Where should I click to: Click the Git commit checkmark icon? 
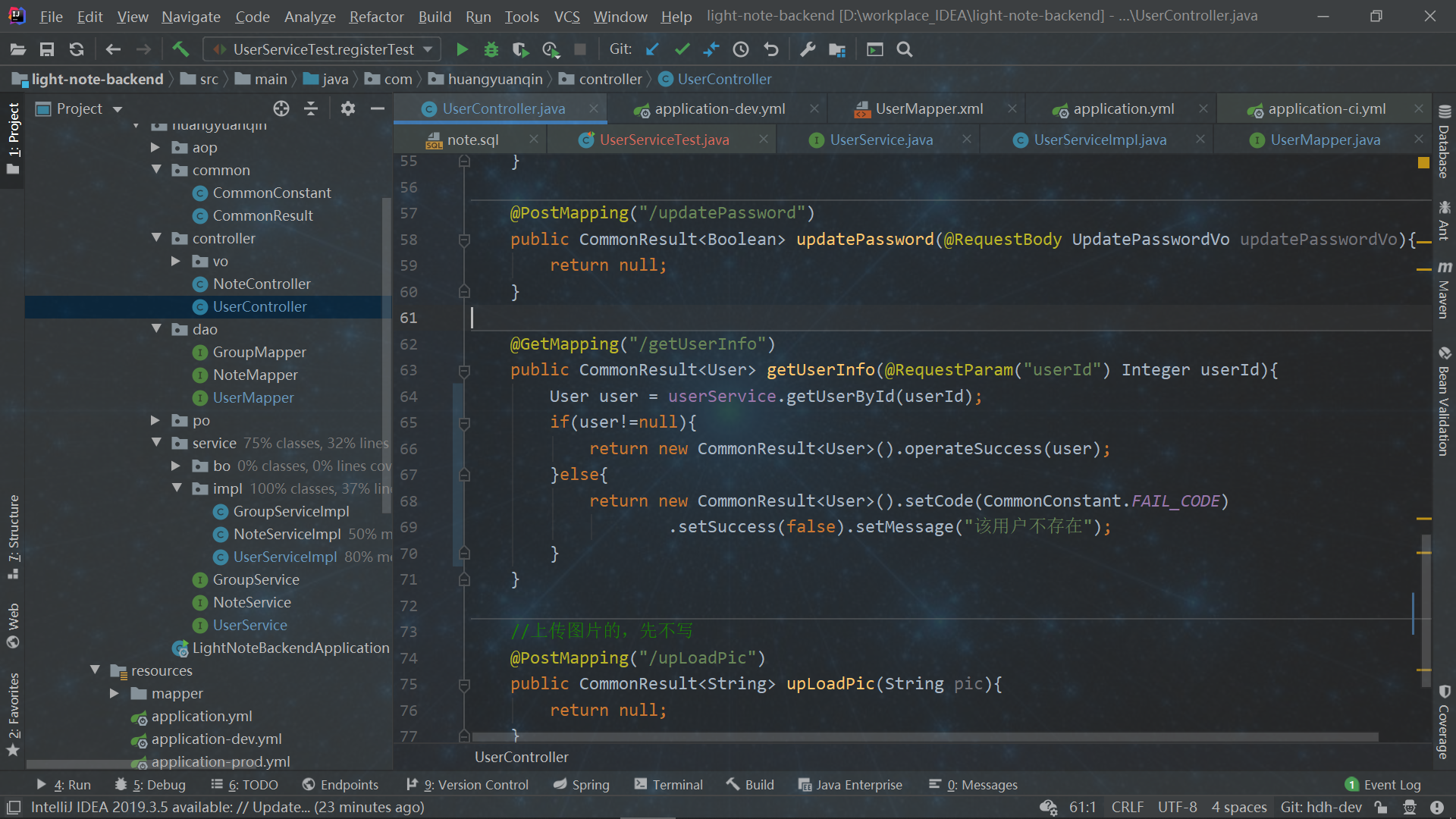pyautogui.click(x=682, y=49)
